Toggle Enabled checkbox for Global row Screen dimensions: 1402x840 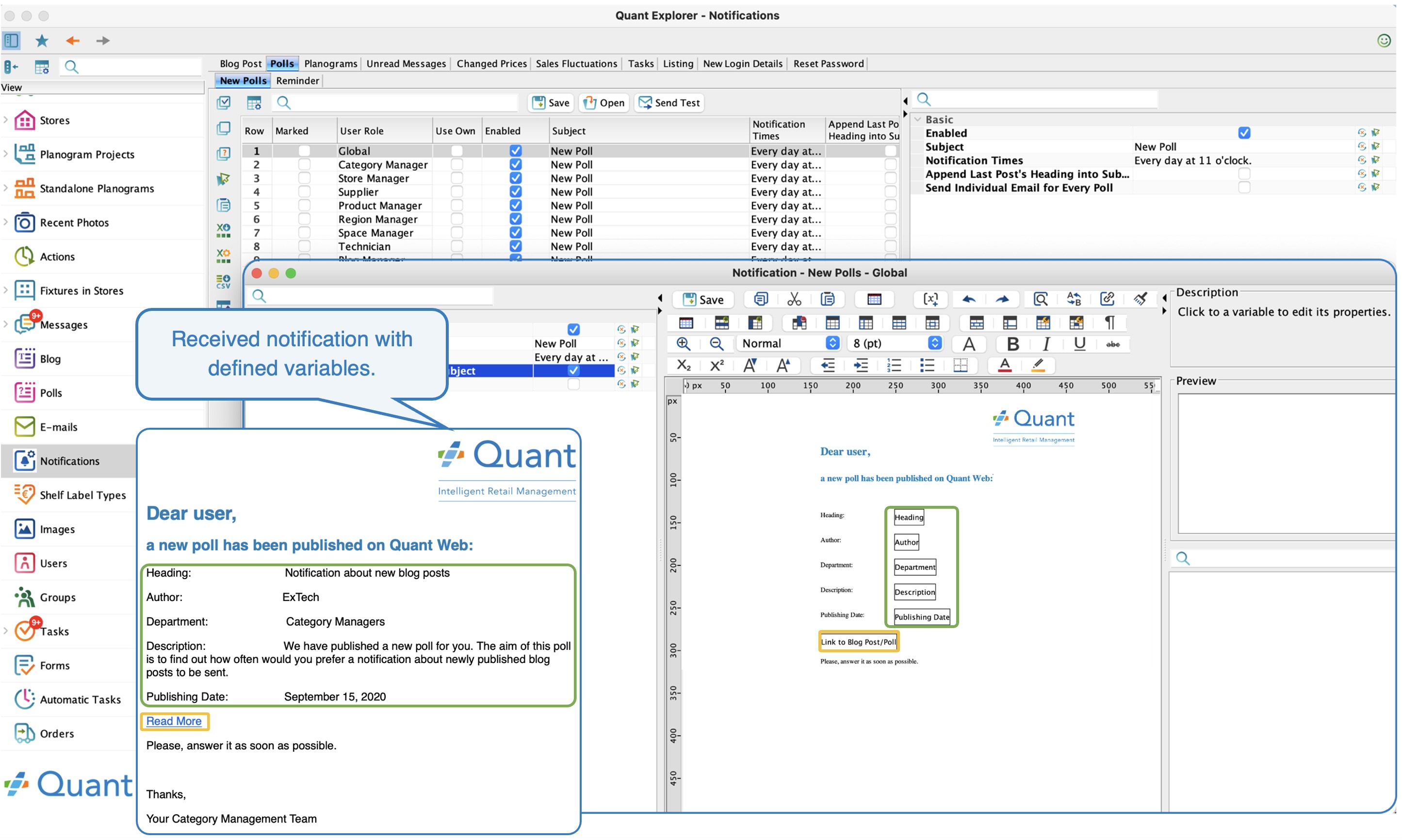[x=515, y=151]
